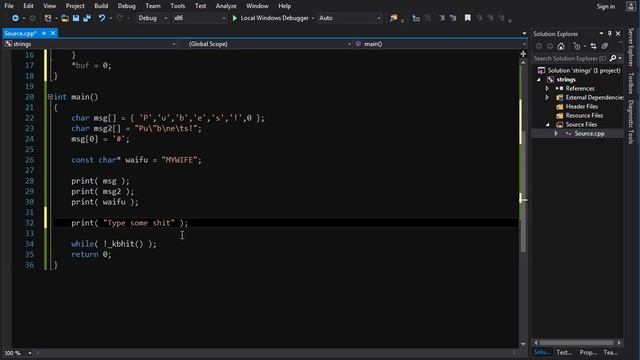Click the user account icon beside Sign in
The width and height of the screenshot is (640, 360).
[631, 6]
